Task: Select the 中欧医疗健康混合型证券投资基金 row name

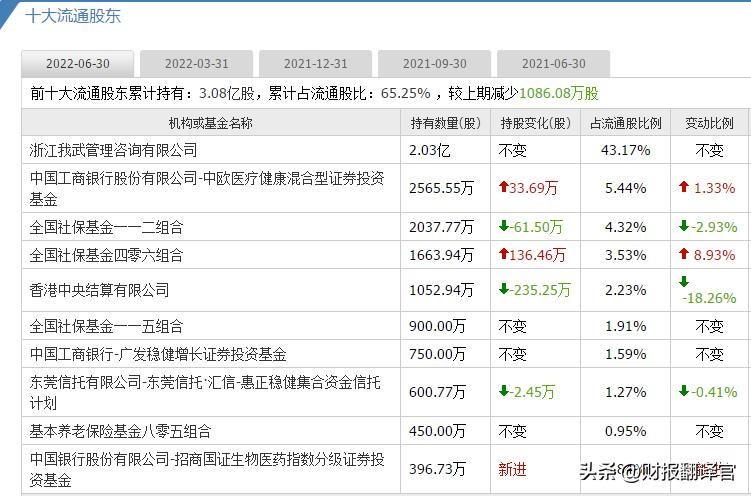Action: click(206, 188)
